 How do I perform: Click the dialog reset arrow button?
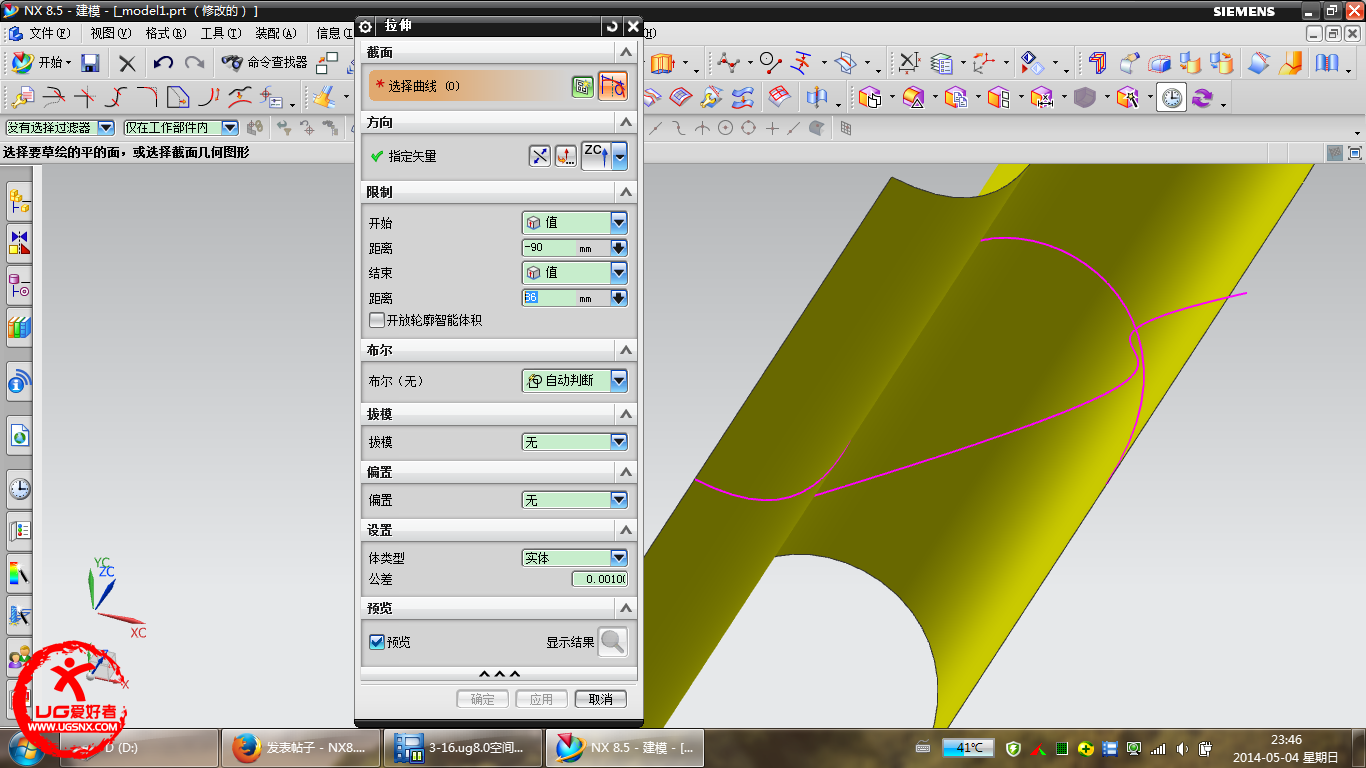pyautogui.click(x=612, y=26)
